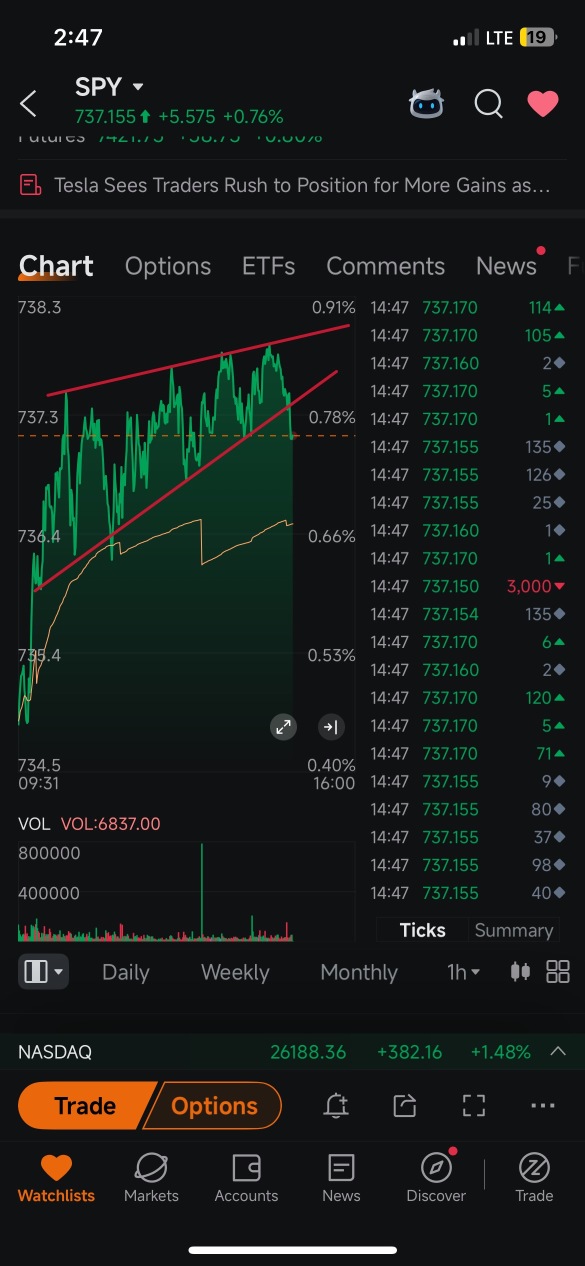Tap the tick row with volume 114

click(467, 307)
